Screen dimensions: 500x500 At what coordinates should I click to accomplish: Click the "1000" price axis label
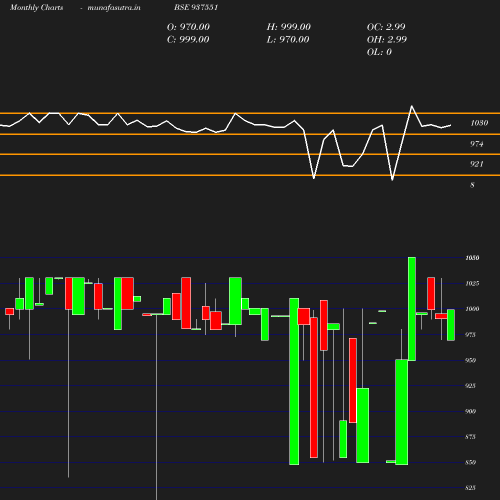(472, 309)
